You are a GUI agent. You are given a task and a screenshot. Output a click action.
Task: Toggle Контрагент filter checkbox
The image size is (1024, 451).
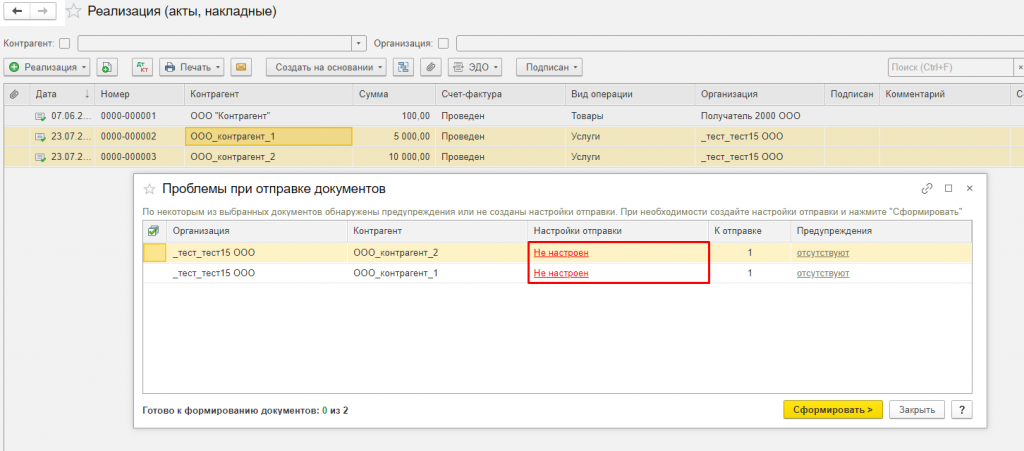64,44
